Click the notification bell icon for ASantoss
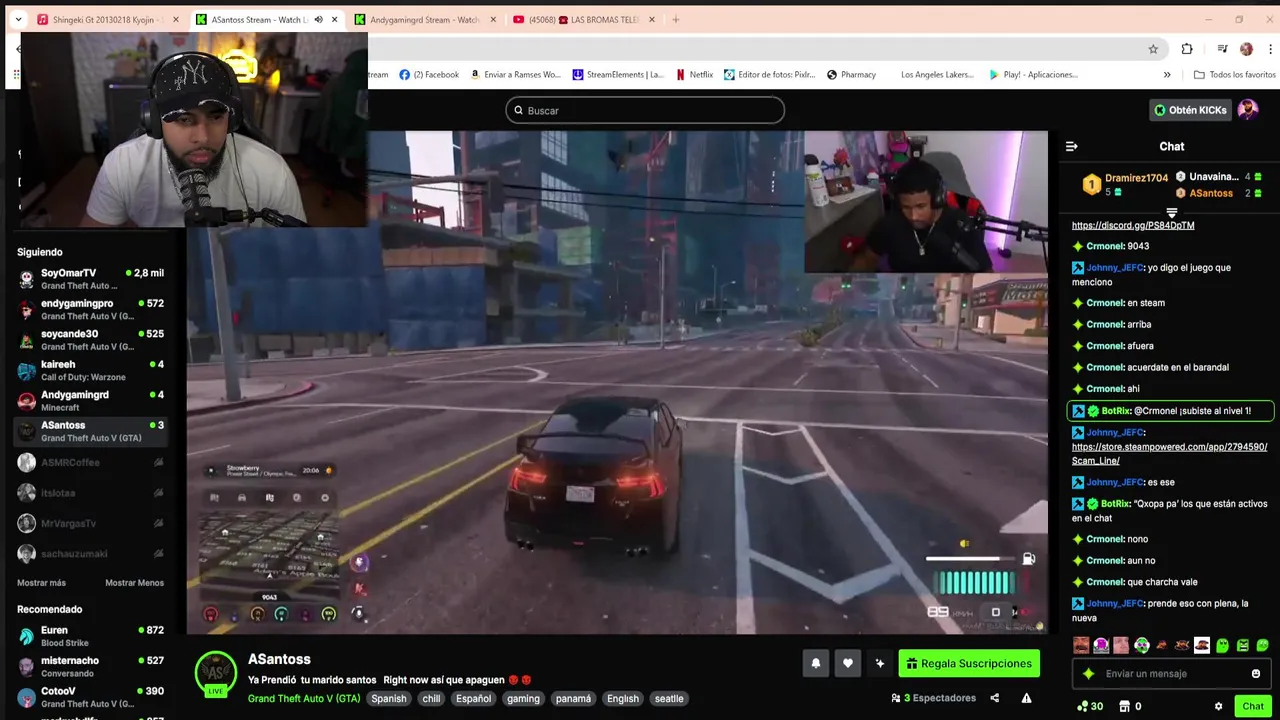The width and height of the screenshot is (1280, 720). (816, 663)
